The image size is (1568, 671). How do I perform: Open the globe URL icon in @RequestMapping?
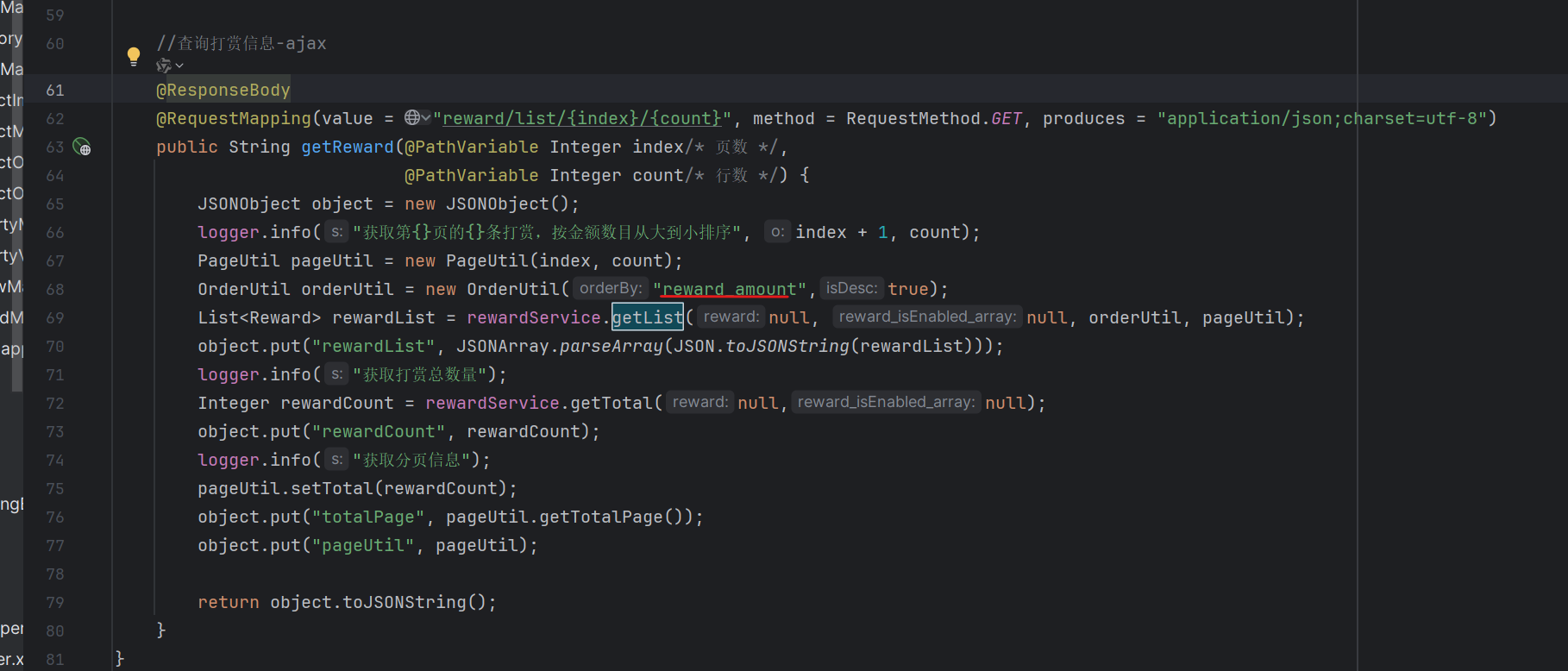(x=413, y=117)
